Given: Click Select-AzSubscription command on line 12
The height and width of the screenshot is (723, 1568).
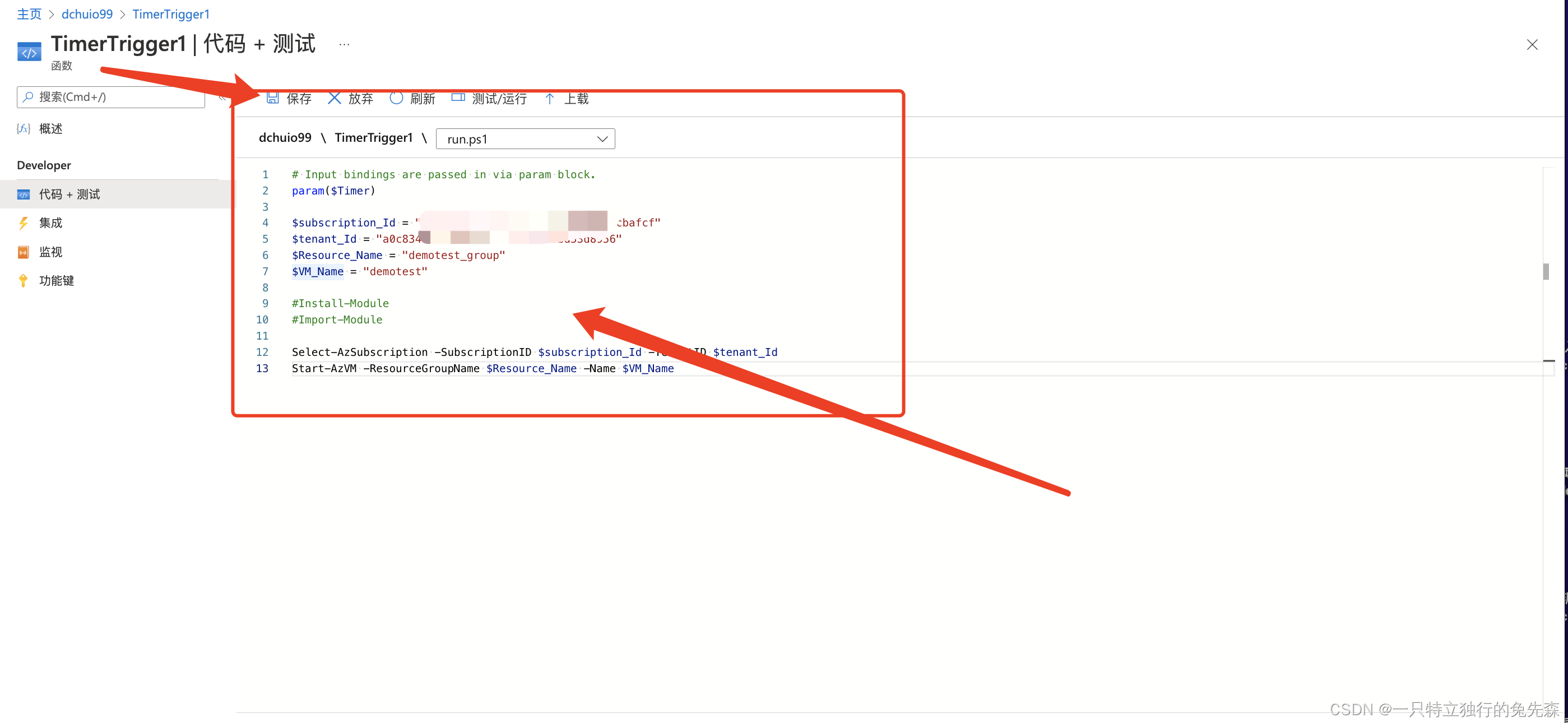Looking at the screenshot, I should [360, 352].
